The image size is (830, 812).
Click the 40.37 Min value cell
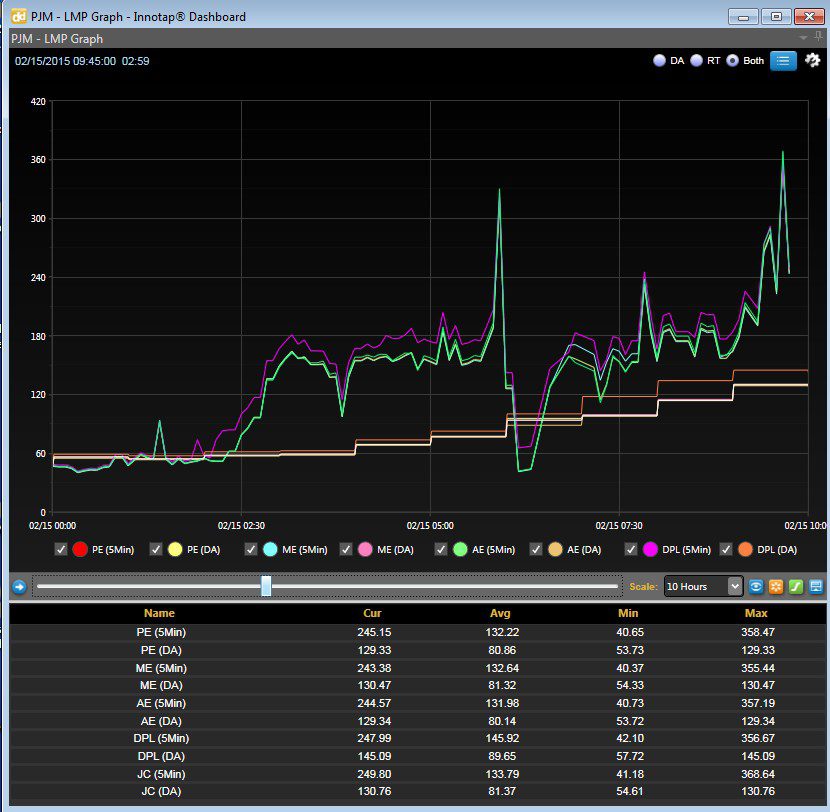pyautogui.click(x=630, y=668)
